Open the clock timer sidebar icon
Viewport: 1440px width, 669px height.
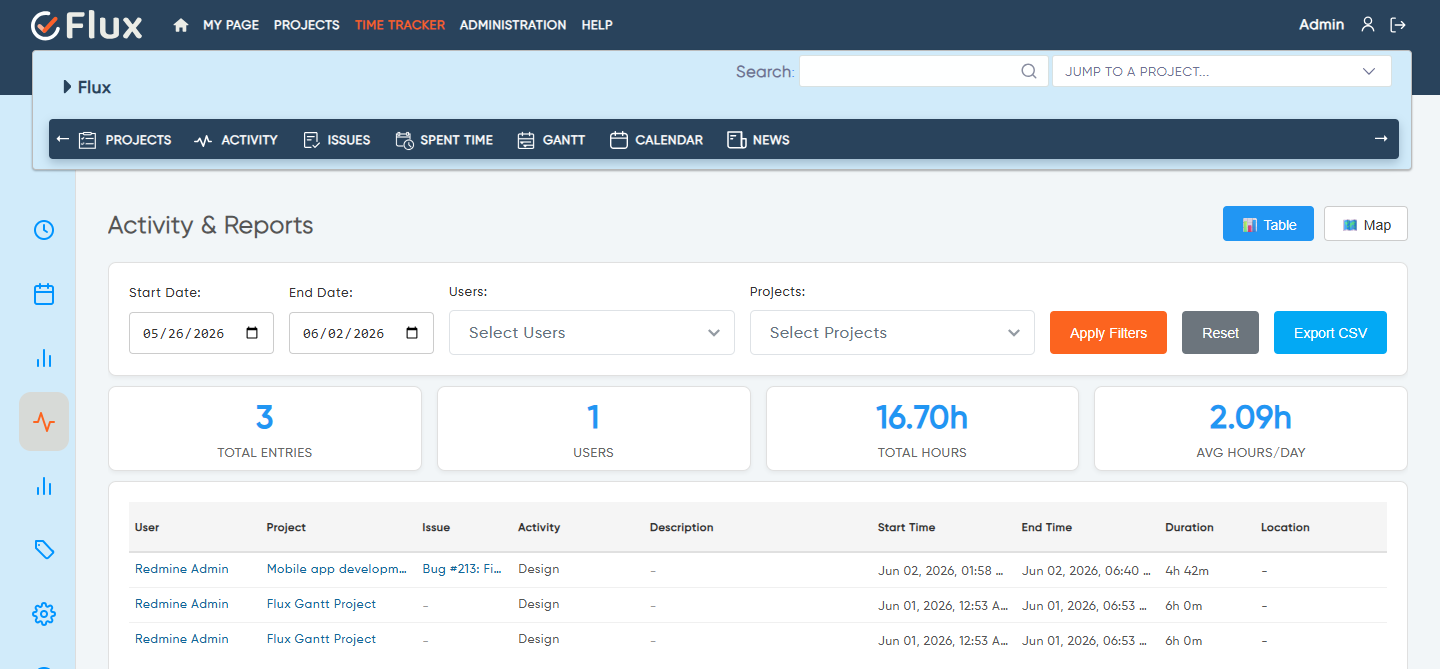tap(44, 230)
